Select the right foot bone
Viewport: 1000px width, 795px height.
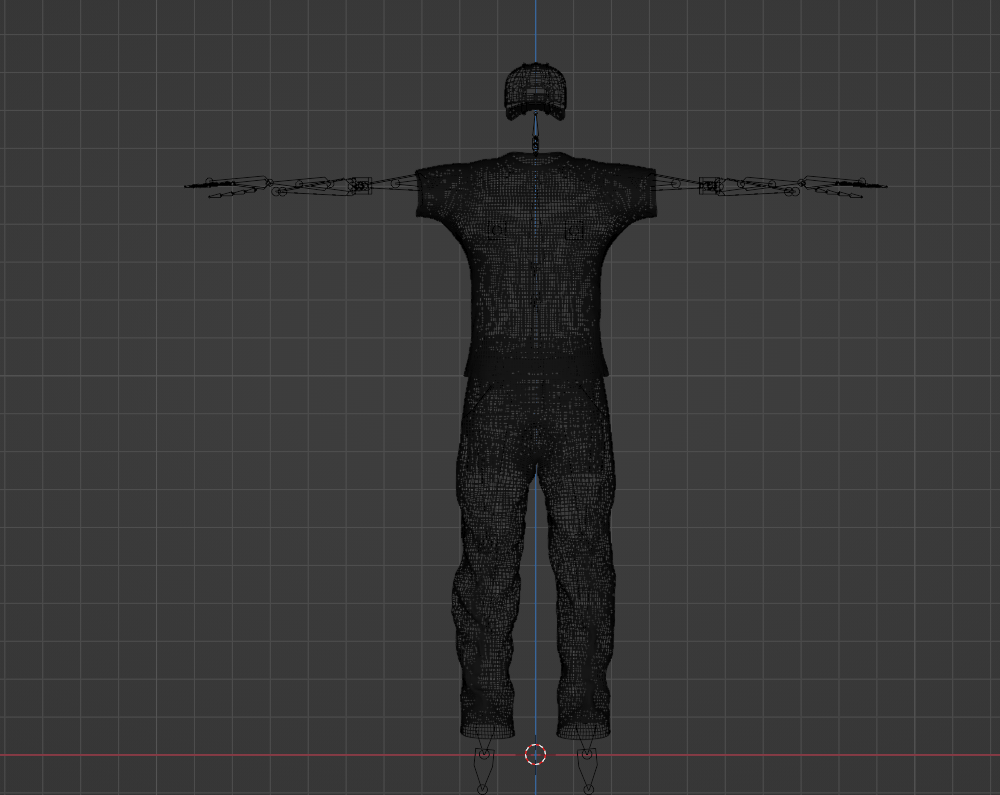pyautogui.click(x=587, y=770)
